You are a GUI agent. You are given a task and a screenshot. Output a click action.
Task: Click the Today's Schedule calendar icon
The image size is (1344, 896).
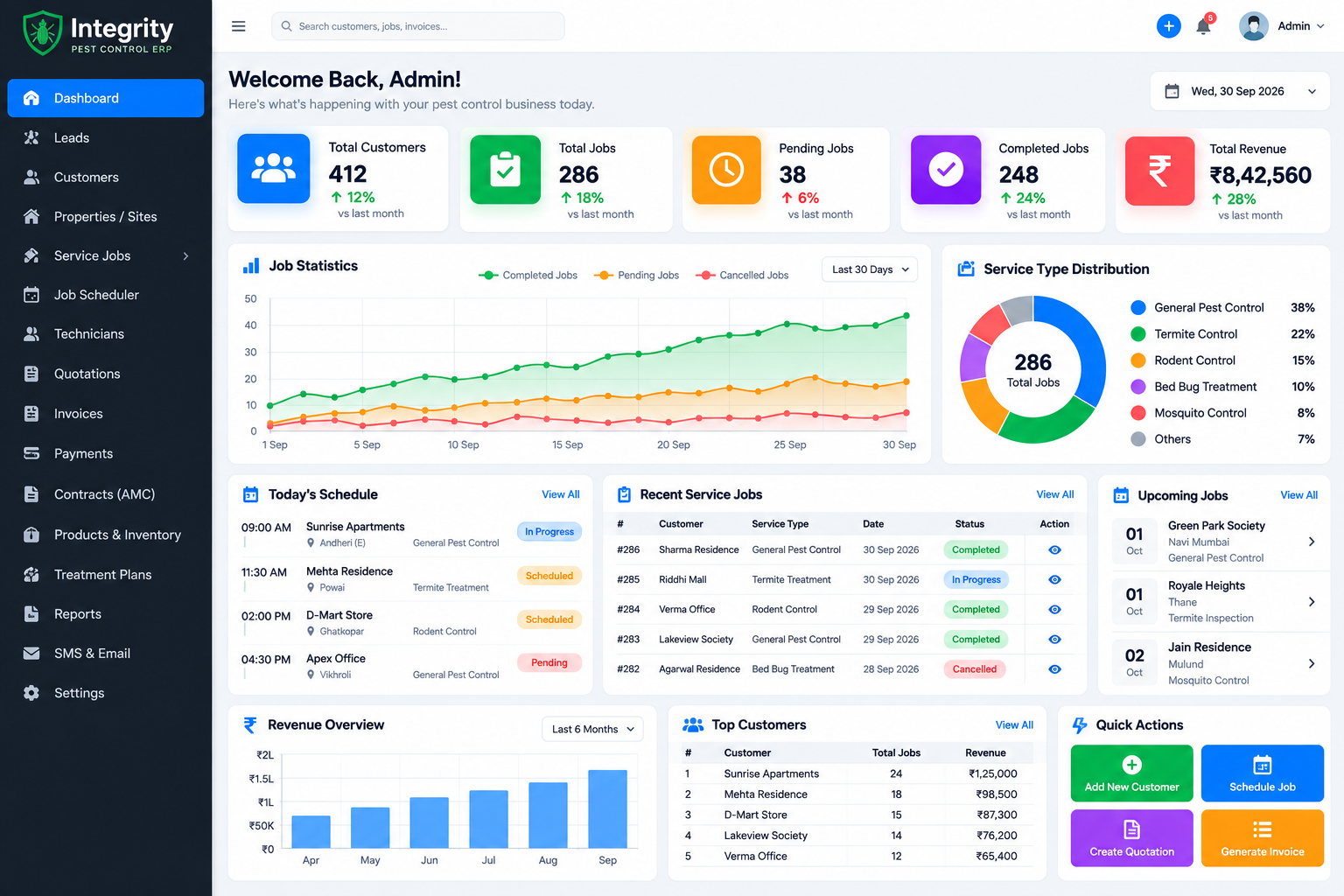pos(250,494)
